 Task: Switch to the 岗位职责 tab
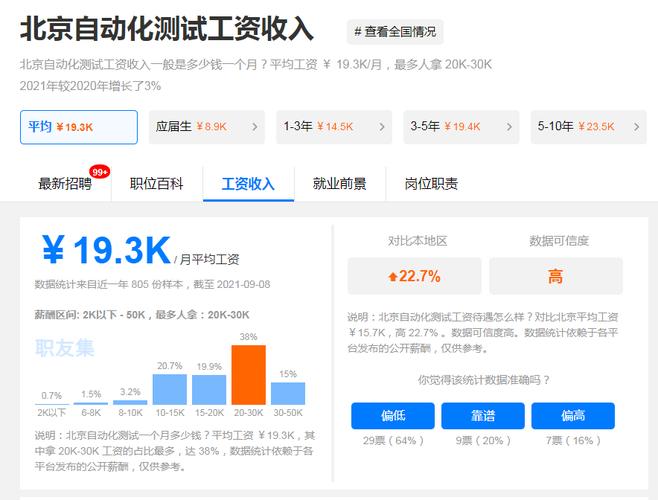click(431, 184)
